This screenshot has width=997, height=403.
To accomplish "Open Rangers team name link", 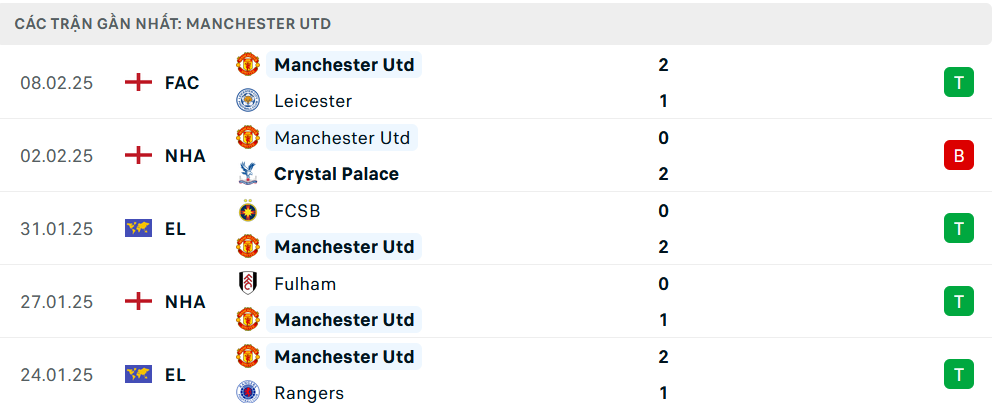I will coord(309,393).
